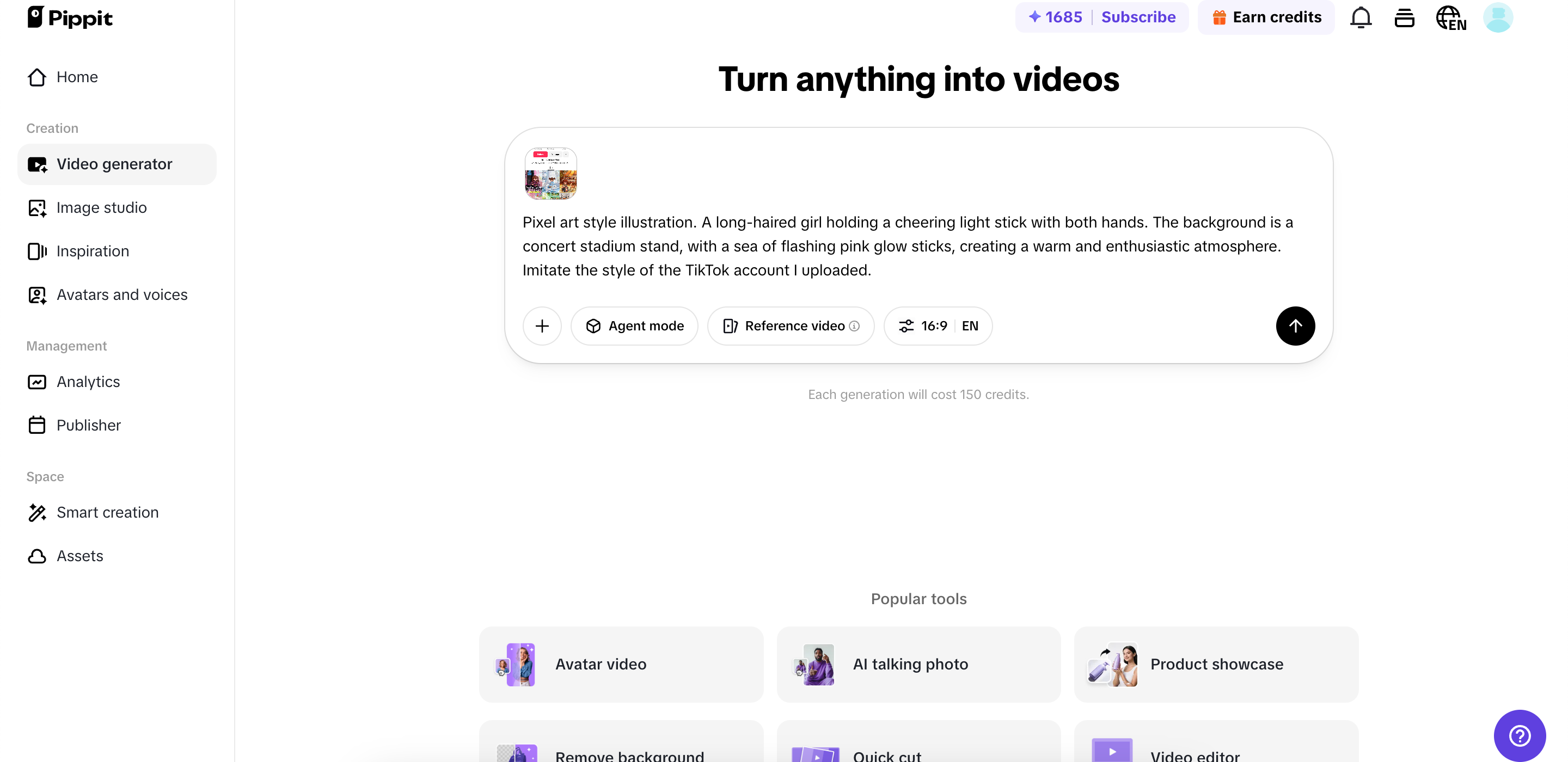Toggle the Reference video option

pyautogui.click(x=791, y=325)
